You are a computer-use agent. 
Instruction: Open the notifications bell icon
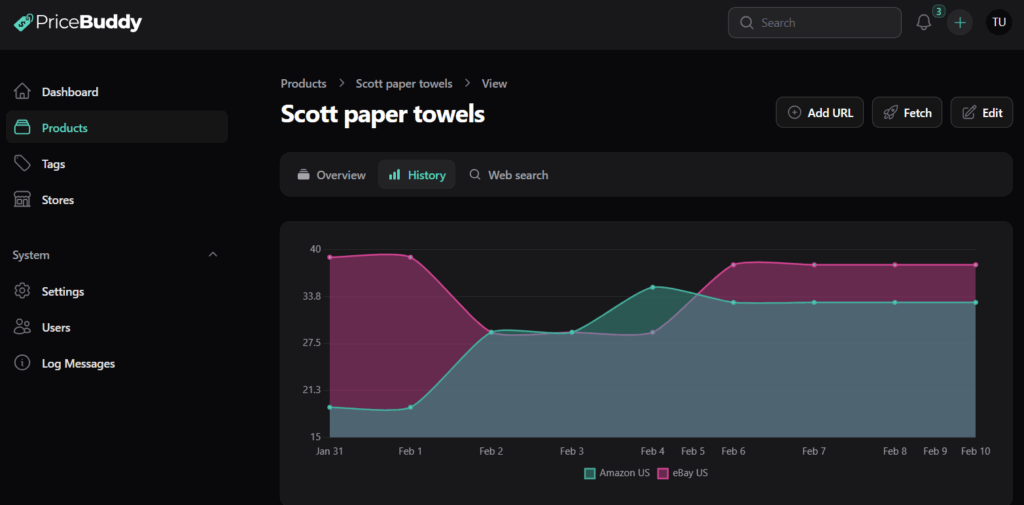[x=923, y=23]
